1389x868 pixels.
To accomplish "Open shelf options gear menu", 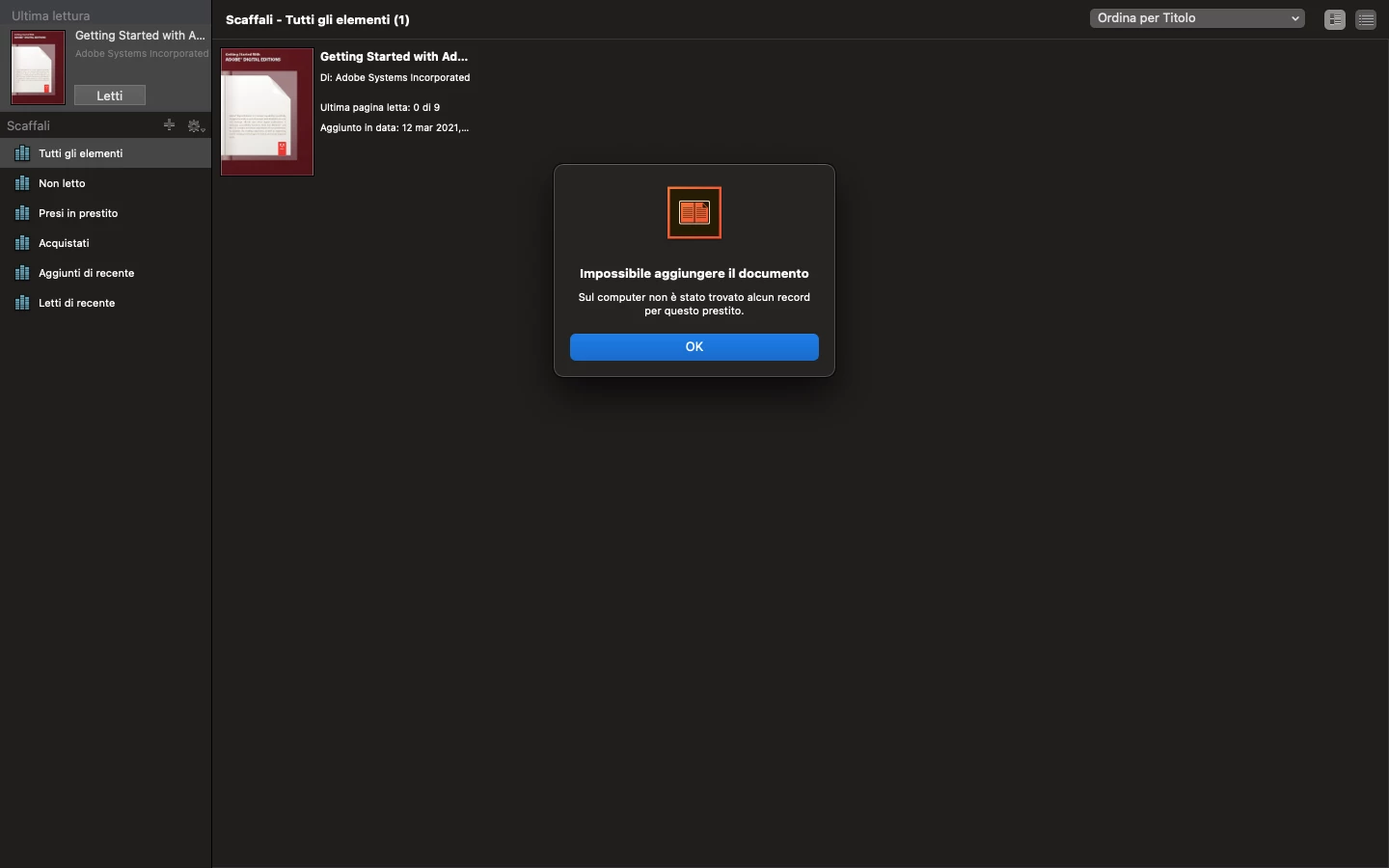I will 196,125.
